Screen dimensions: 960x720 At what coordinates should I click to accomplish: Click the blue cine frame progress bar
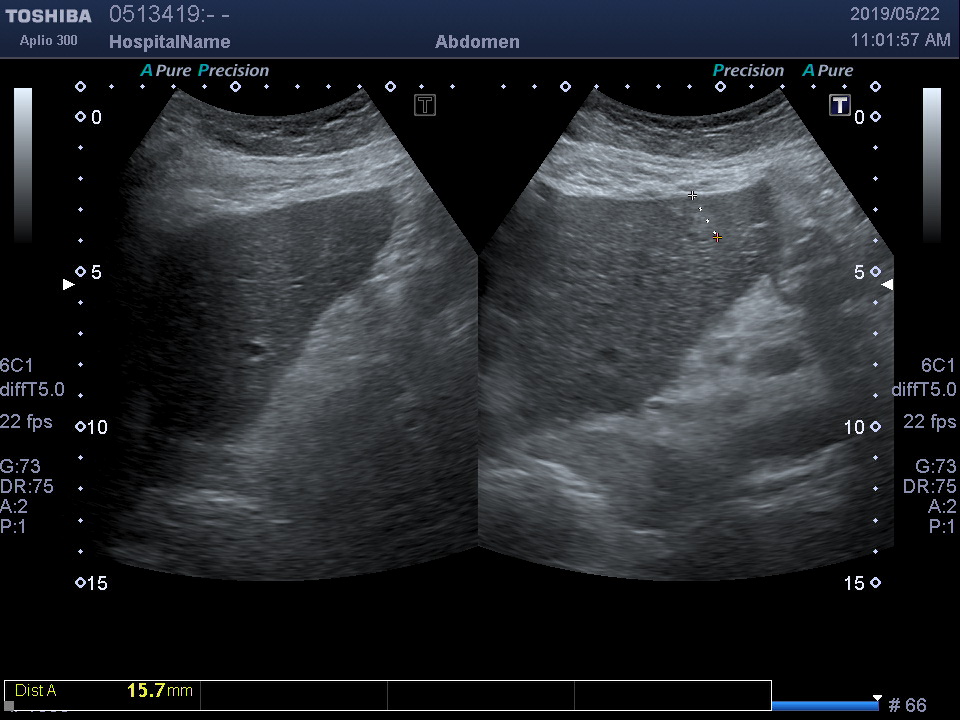(824, 706)
